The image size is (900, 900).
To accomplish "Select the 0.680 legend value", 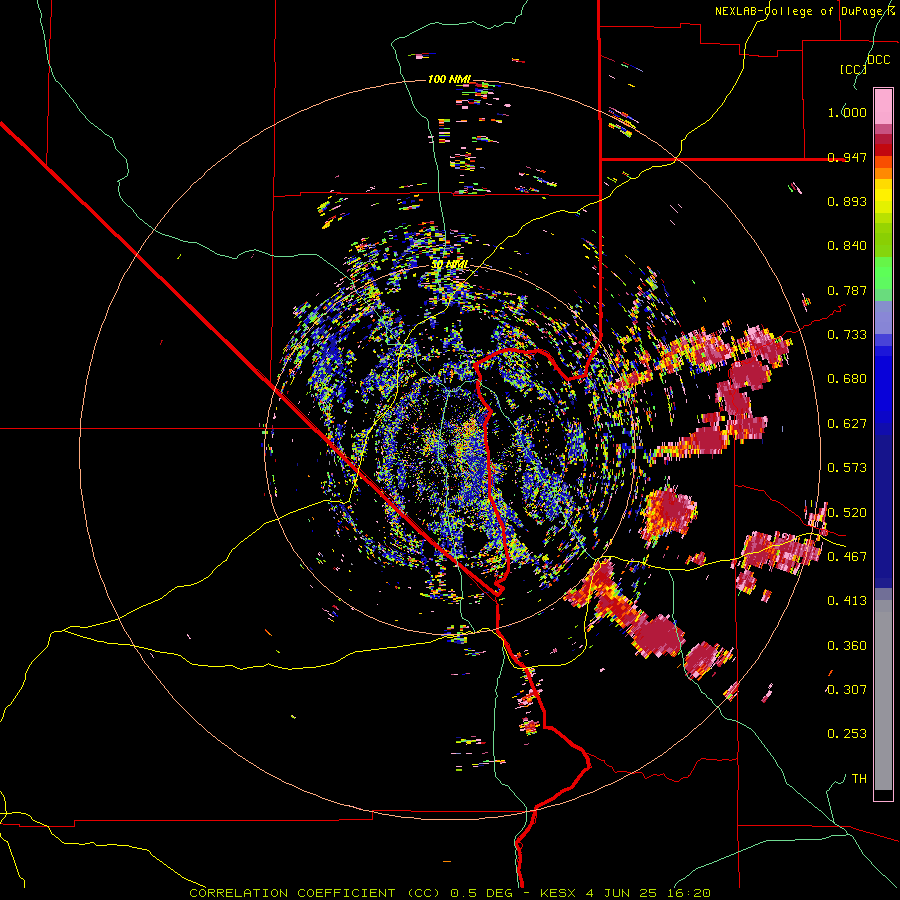I will tap(847, 379).
